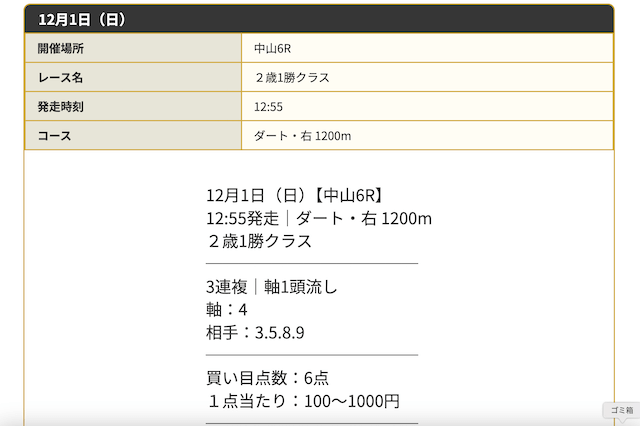Click the 3連複｜軸1頭流し bet type line

(x=272, y=287)
